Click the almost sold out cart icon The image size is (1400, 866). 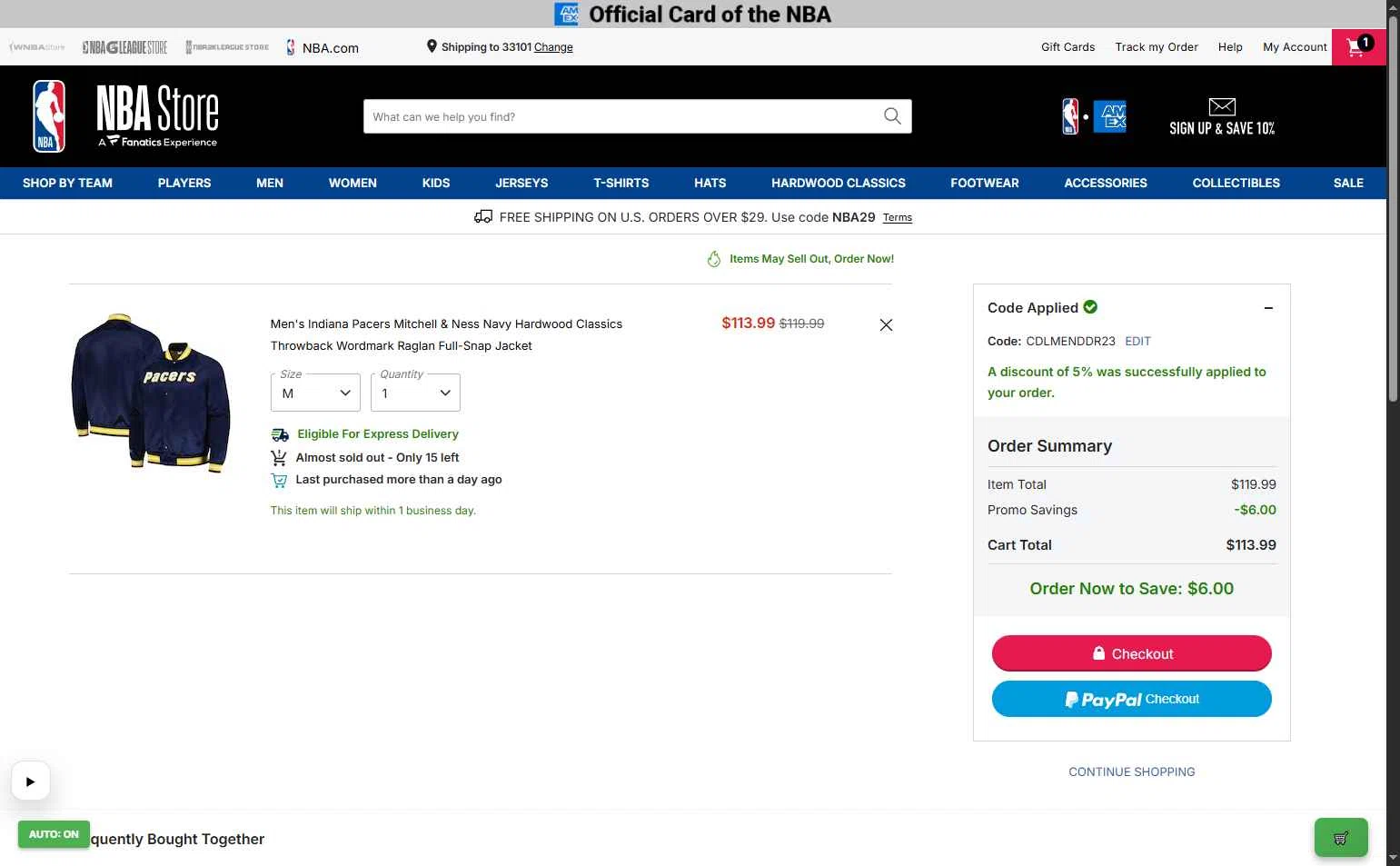click(x=279, y=458)
